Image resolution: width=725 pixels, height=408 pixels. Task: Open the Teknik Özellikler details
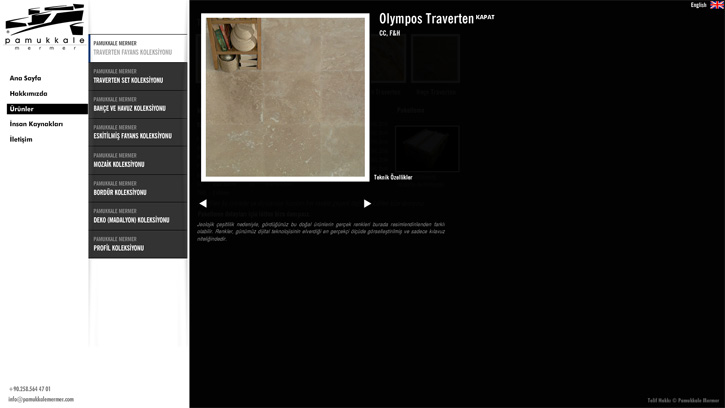[x=393, y=177]
